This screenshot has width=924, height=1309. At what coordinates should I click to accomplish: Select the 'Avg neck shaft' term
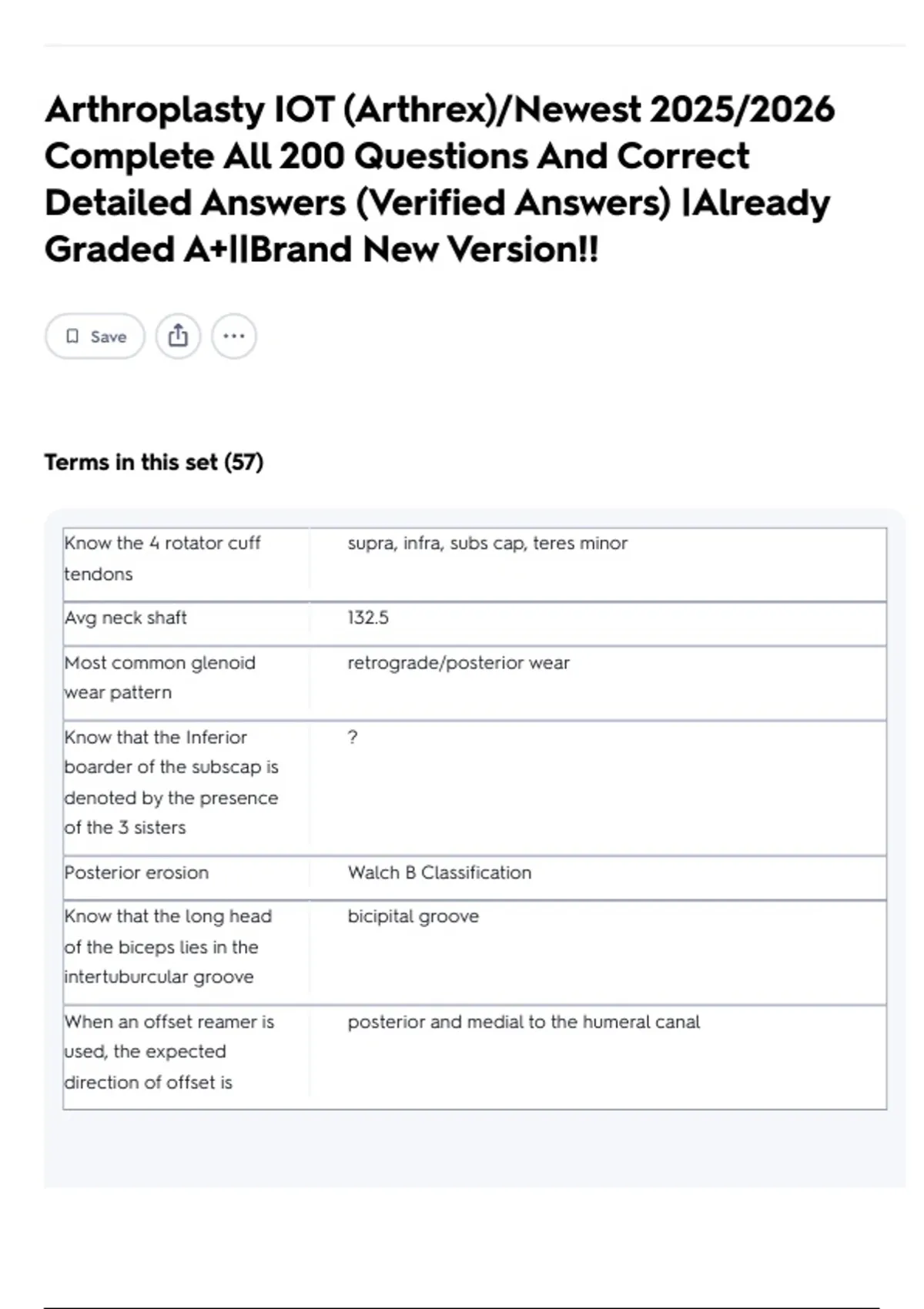click(x=126, y=618)
